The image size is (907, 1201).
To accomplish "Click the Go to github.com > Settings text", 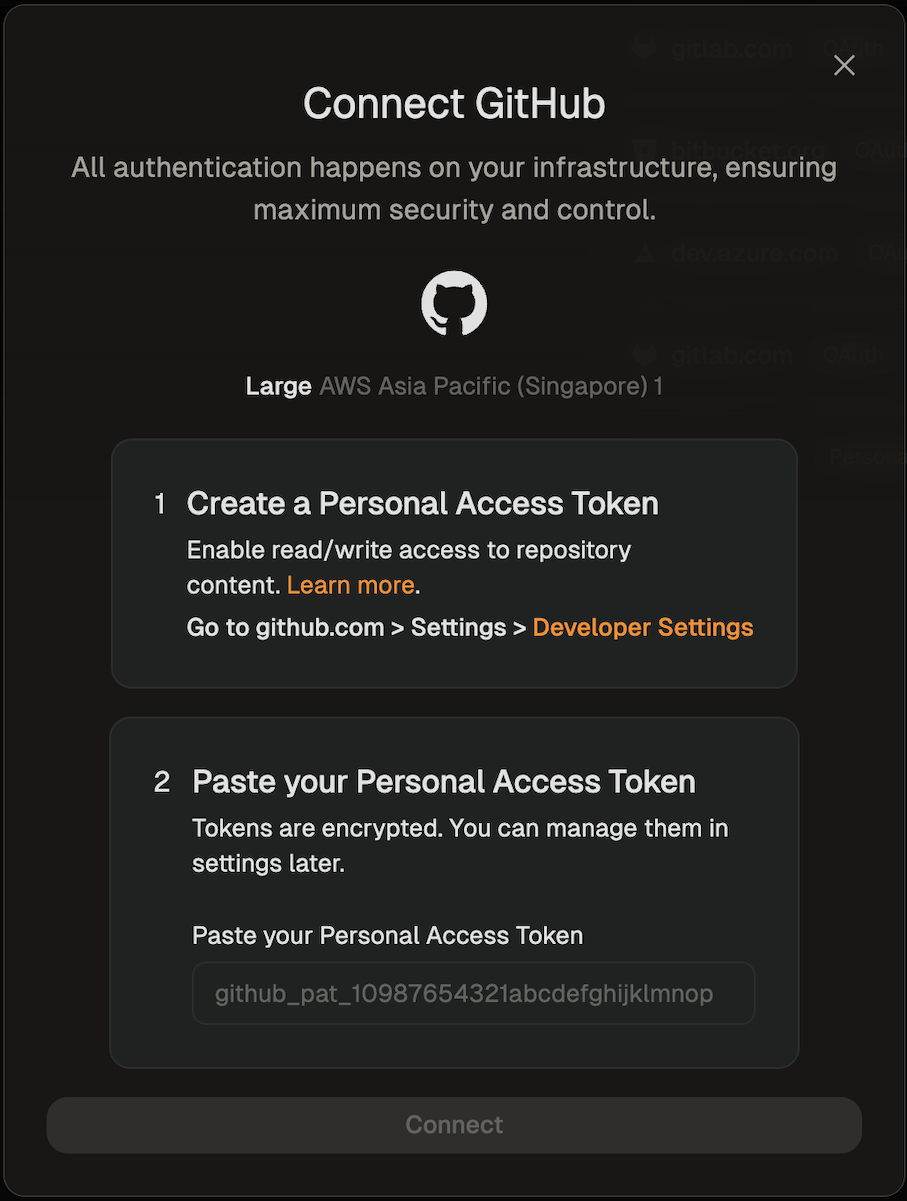I will click(357, 627).
